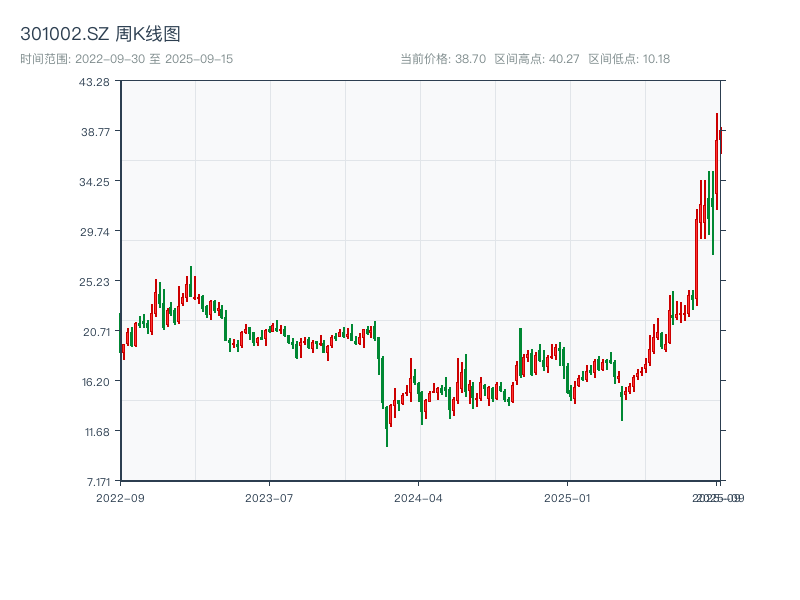This screenshot has height=600, width=800.
Task: Click the 区间低点 10.18 label
Action: [629, 59]
